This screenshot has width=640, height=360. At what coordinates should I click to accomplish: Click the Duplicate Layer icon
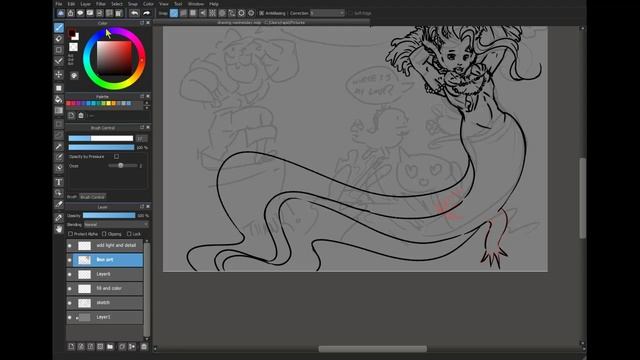[x=122, y=347]
